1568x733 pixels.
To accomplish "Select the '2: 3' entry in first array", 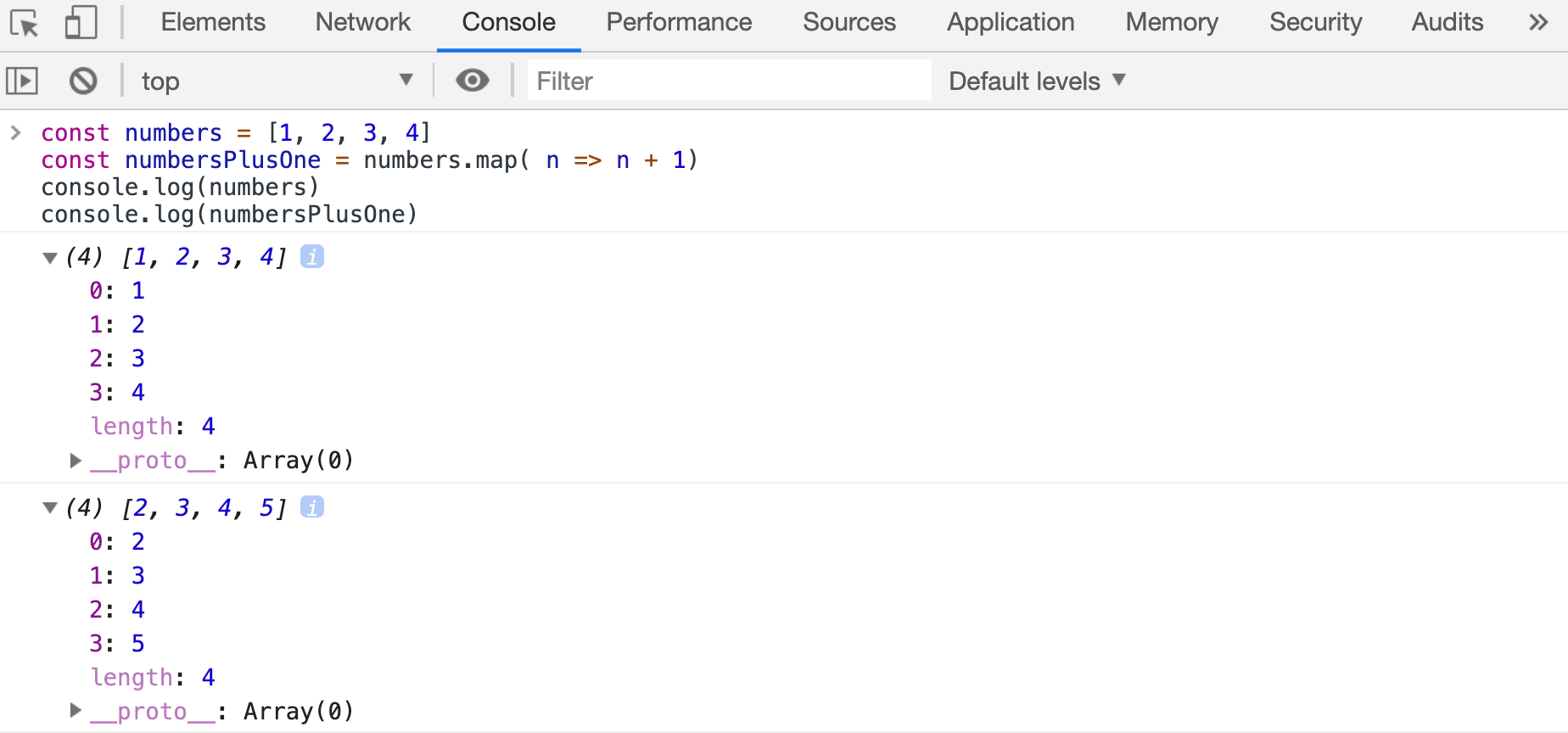I will tap(117, 358).
